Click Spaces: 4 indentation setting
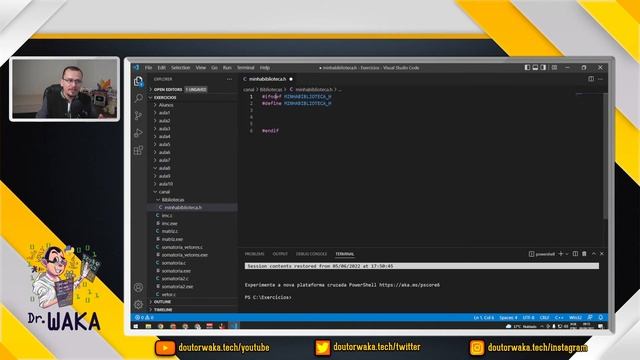This screenshot has height=360, width=640. click(x=508, y=318)
